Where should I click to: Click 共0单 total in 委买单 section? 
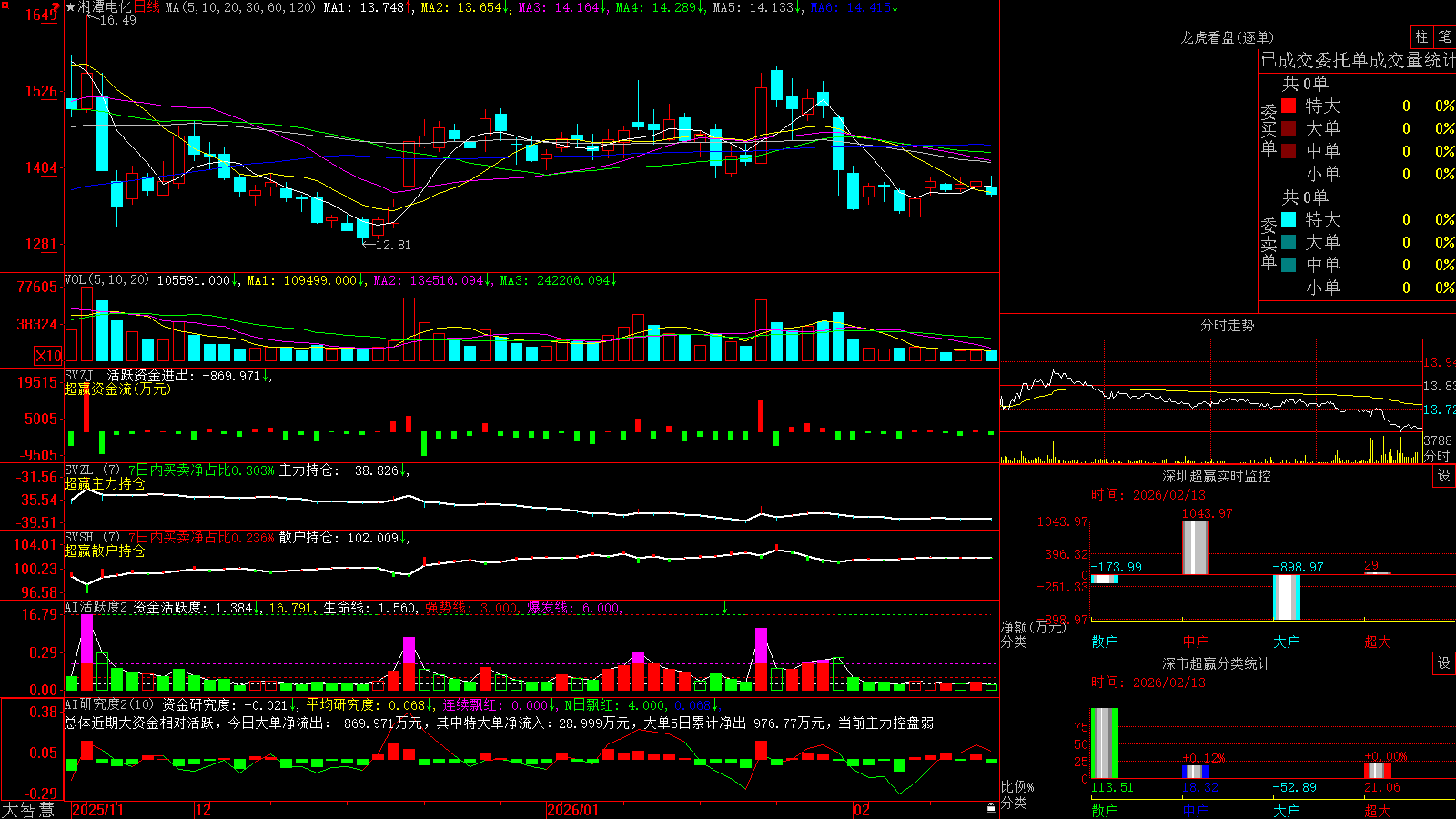(1305, 84)
